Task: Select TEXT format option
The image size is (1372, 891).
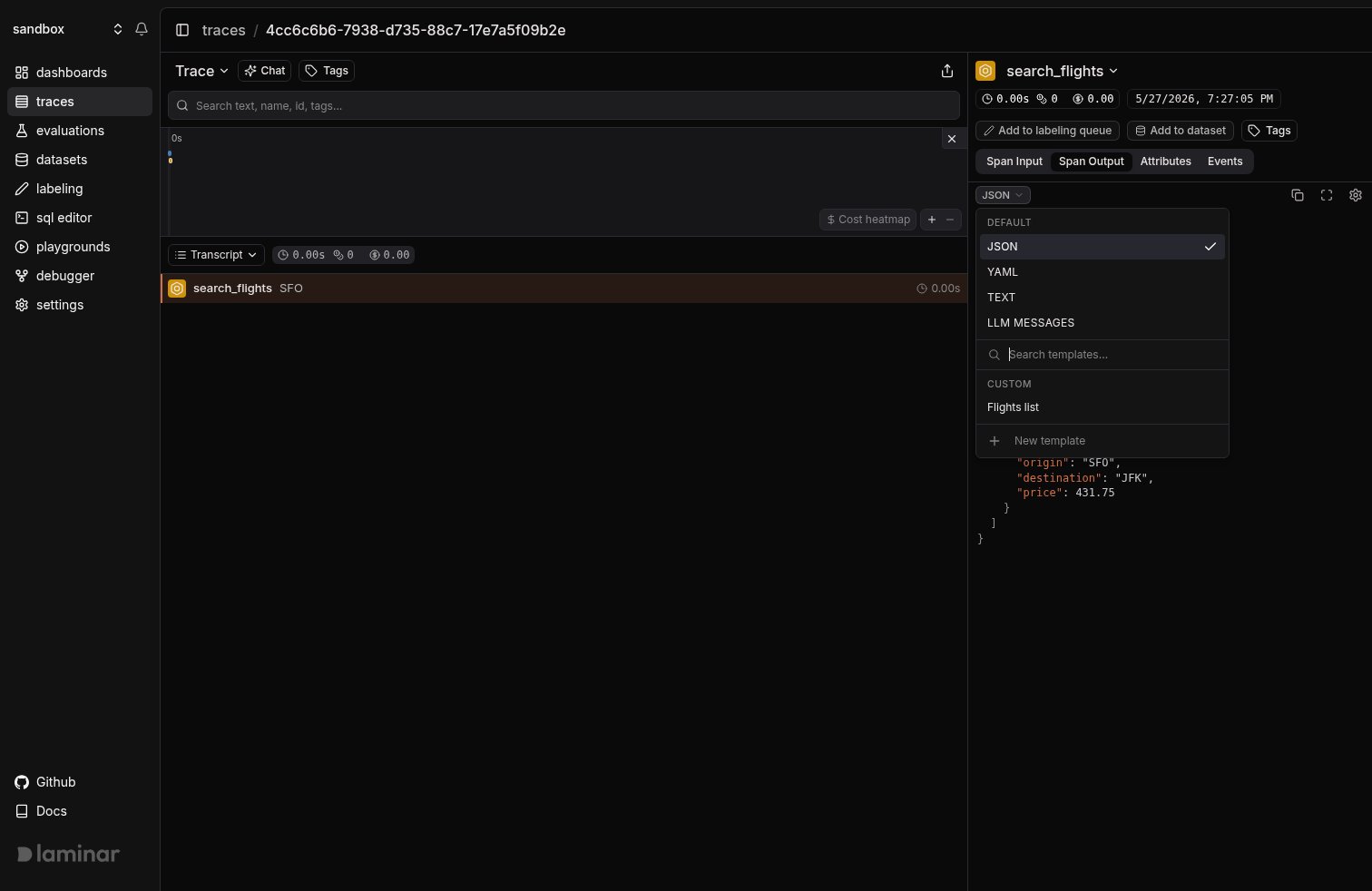Action: pos(1102,298)
